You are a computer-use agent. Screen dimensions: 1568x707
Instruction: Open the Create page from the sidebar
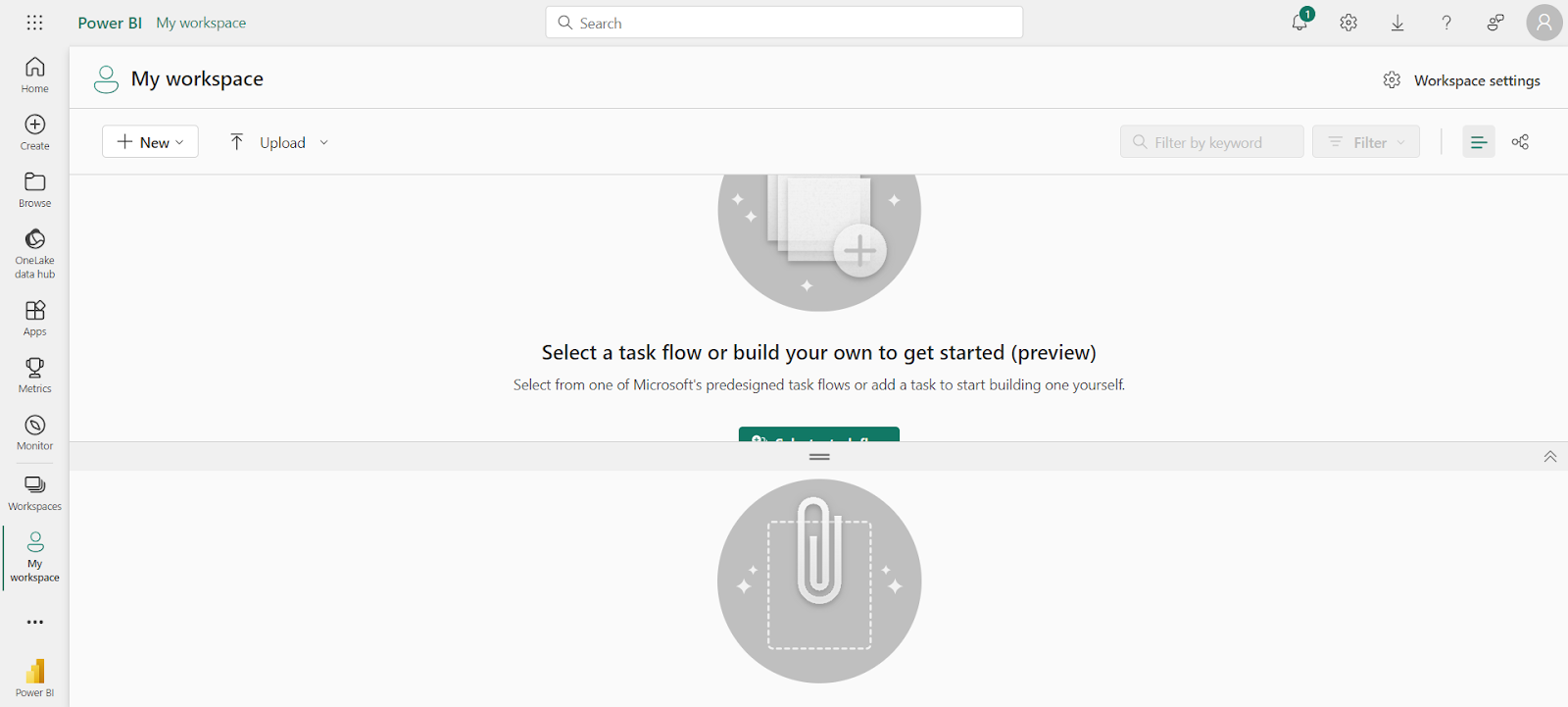pyautogui.click(x=34, y=132)
